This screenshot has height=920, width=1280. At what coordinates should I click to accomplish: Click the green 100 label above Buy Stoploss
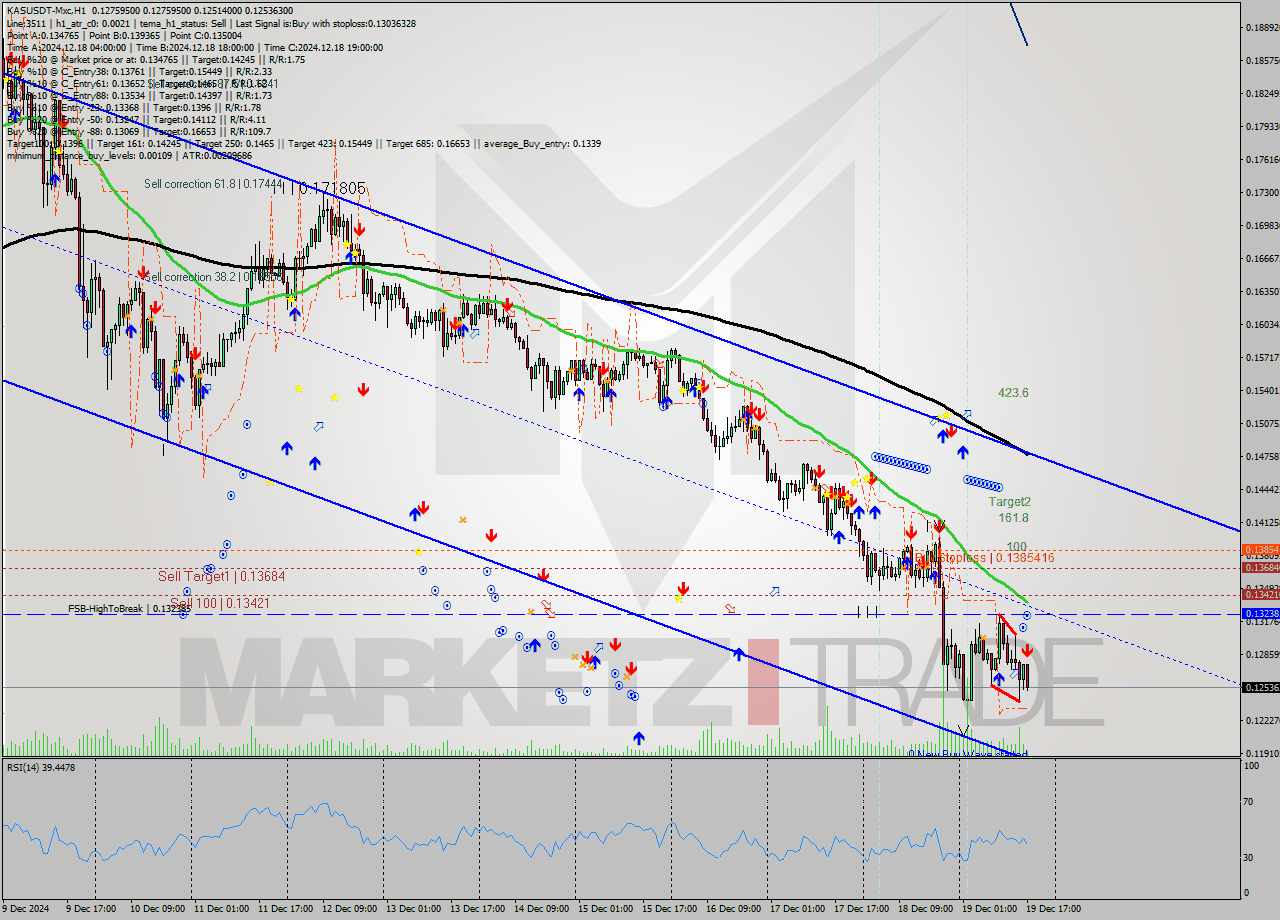tap(1017, 547)
